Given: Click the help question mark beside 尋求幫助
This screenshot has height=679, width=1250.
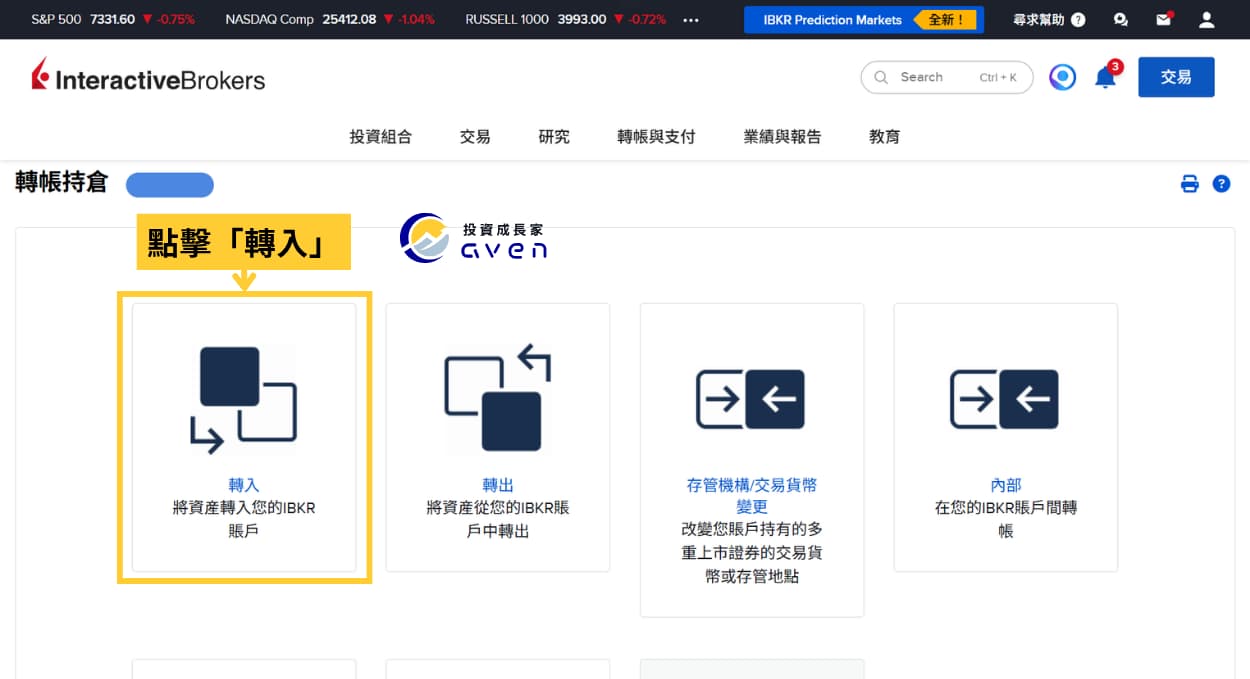Looking at the screenshot, I should click(1078, 19).
